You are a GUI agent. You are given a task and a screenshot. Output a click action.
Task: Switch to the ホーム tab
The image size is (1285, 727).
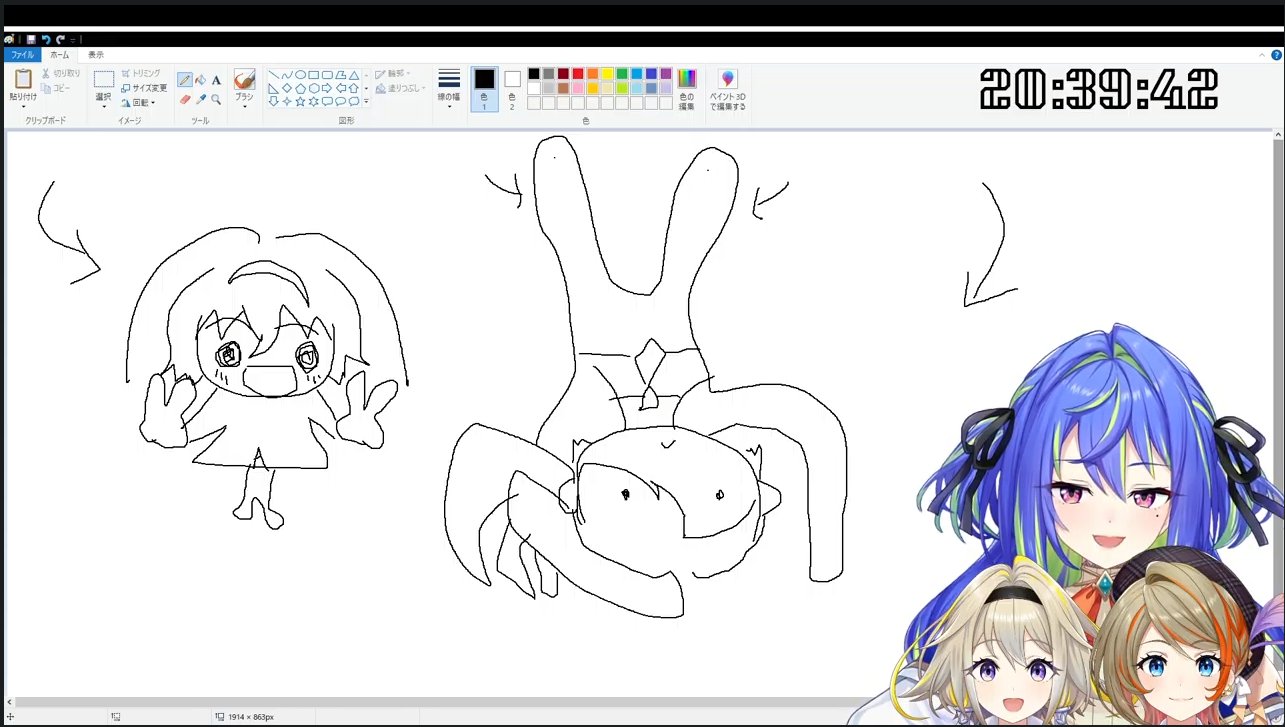point(60,55)
